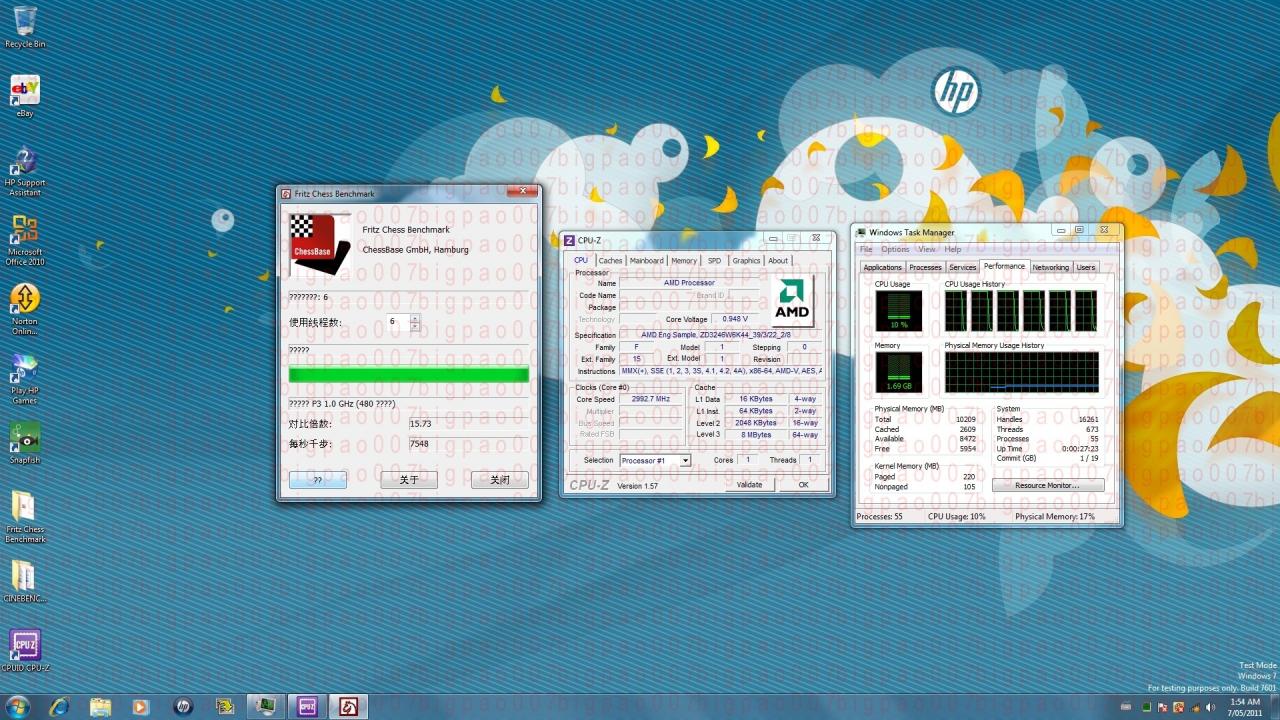Image resolution: width=1280 pixels, height=720 pixels.
Task: Launch Internet Explorer from the taskbar
Action: click(x=59, y=707)
